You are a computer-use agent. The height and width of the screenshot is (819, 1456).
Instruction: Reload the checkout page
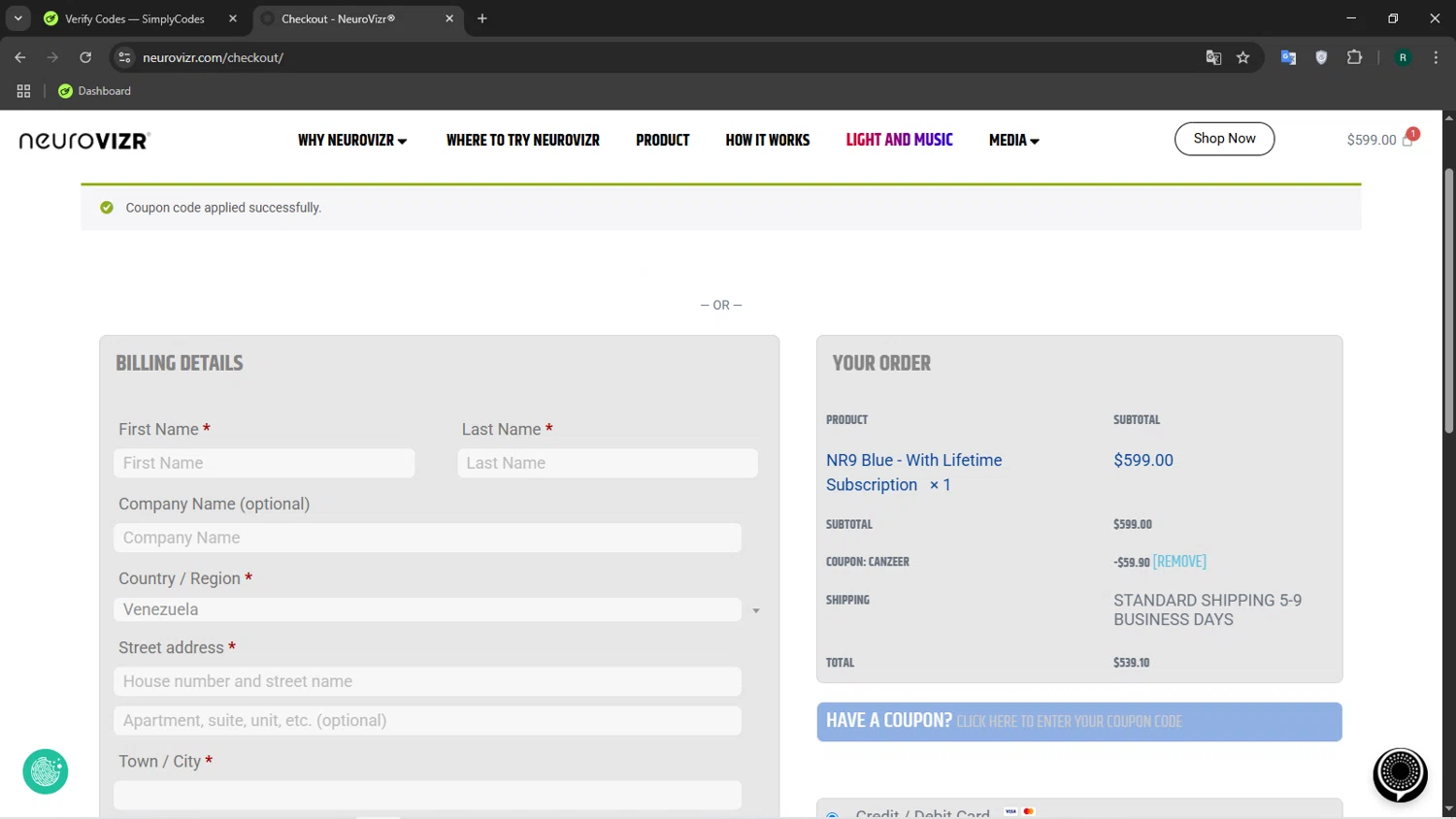pos(85,57)
